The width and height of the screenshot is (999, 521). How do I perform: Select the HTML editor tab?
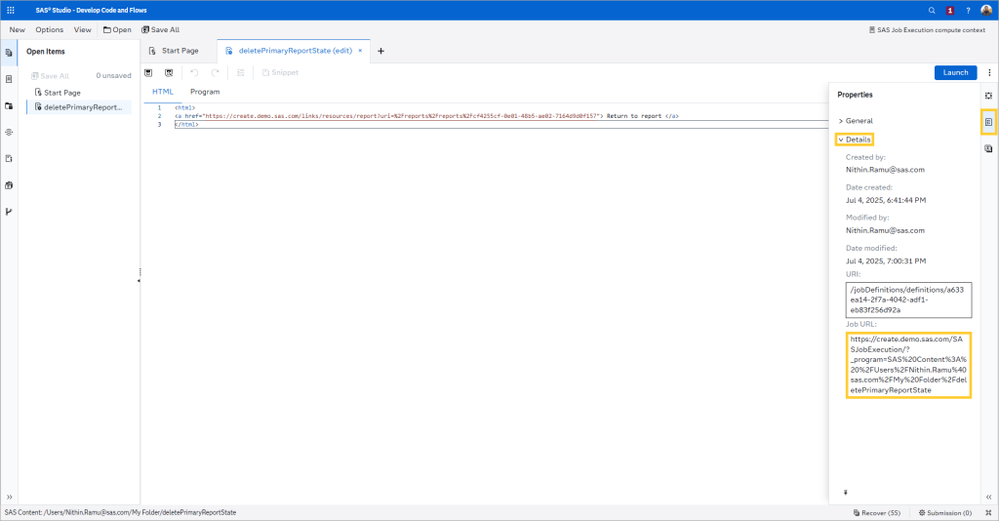(x=162, y=92)
